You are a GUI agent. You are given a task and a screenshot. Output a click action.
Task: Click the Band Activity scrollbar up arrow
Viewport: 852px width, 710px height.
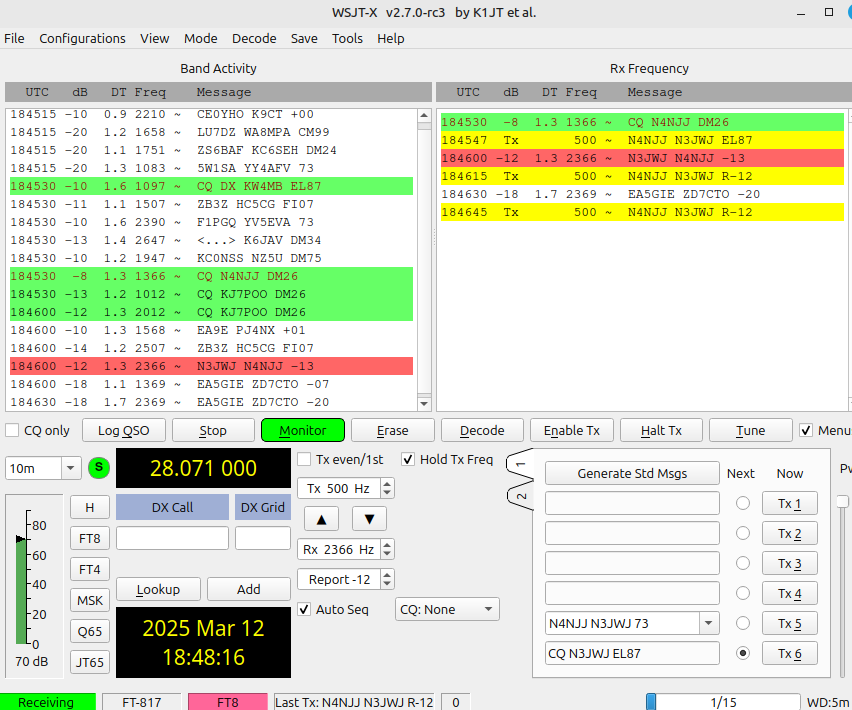pyautogui.click(x=424, y=115)
